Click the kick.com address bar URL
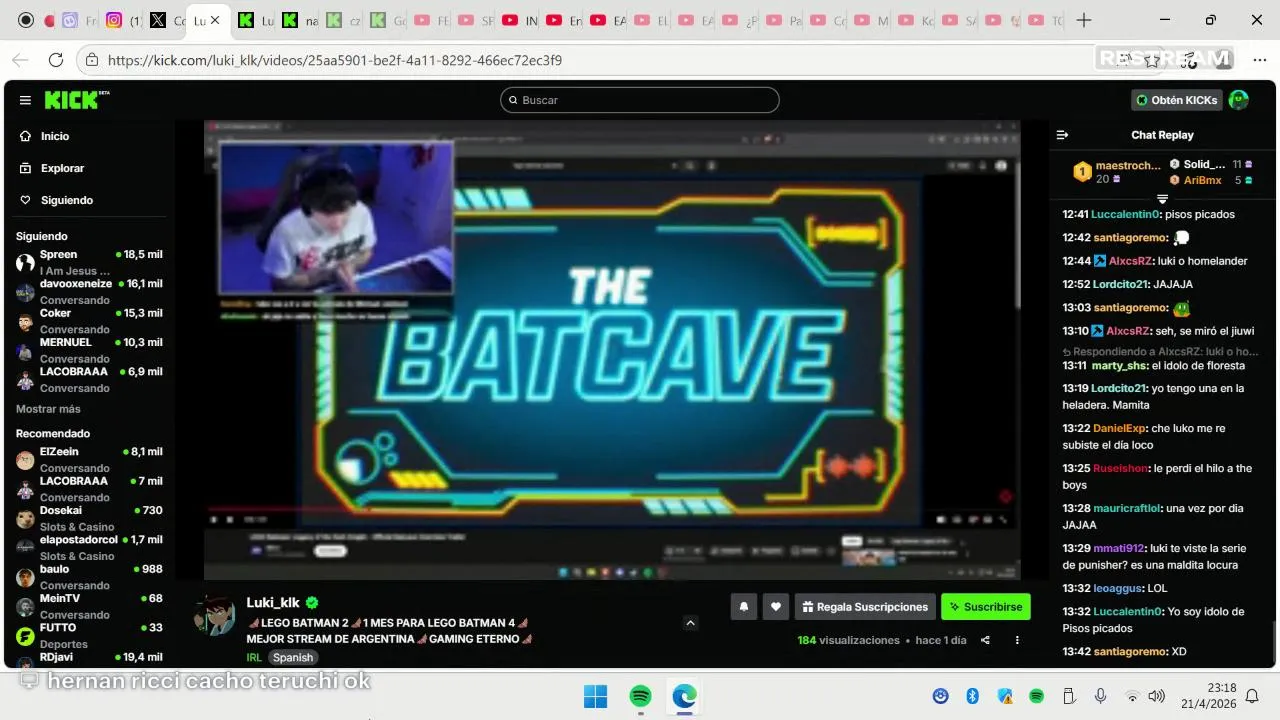 click(335, 60)
